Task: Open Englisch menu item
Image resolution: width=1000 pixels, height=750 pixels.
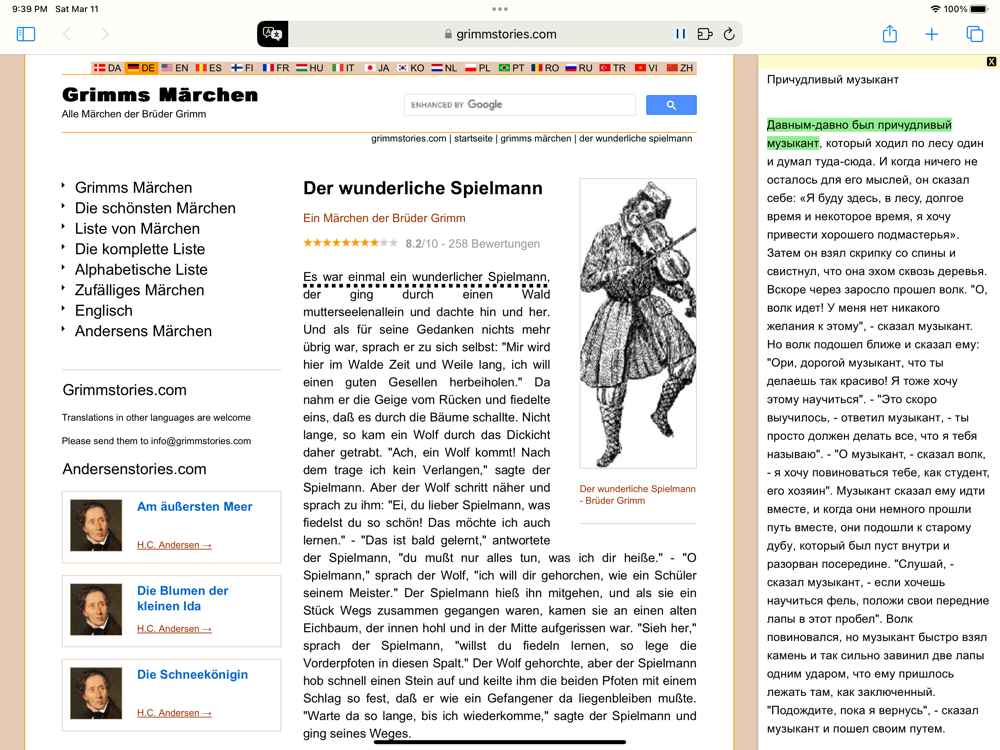Action: [104, 311]
